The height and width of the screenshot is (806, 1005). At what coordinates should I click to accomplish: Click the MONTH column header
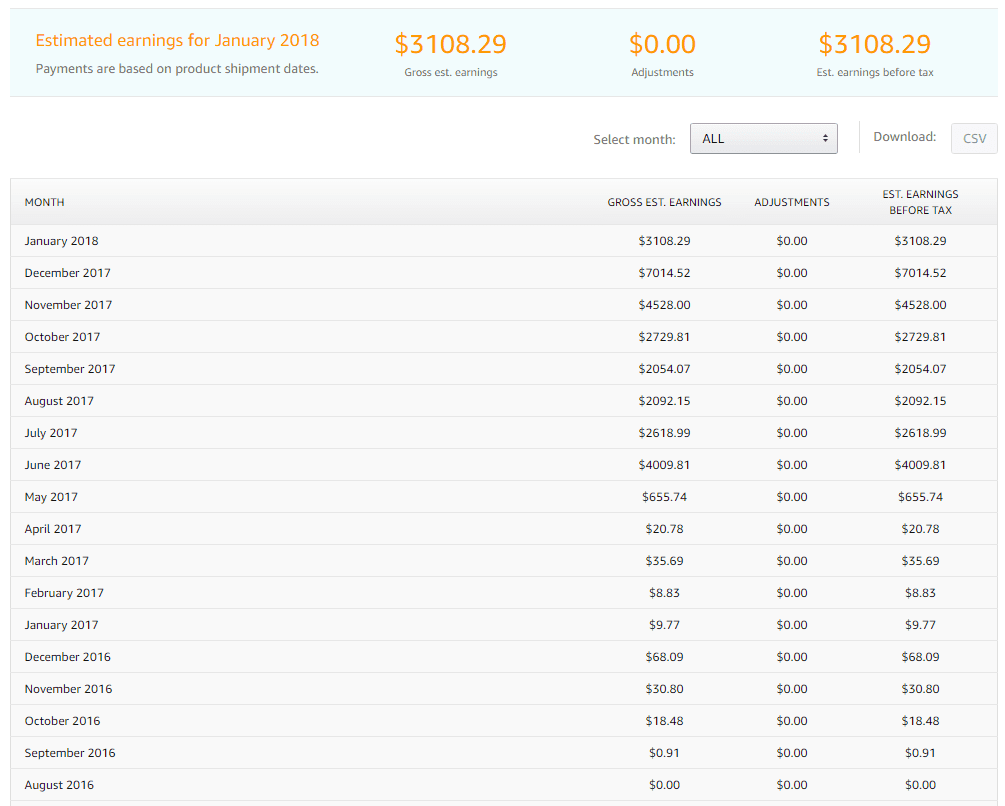[44, 202]
